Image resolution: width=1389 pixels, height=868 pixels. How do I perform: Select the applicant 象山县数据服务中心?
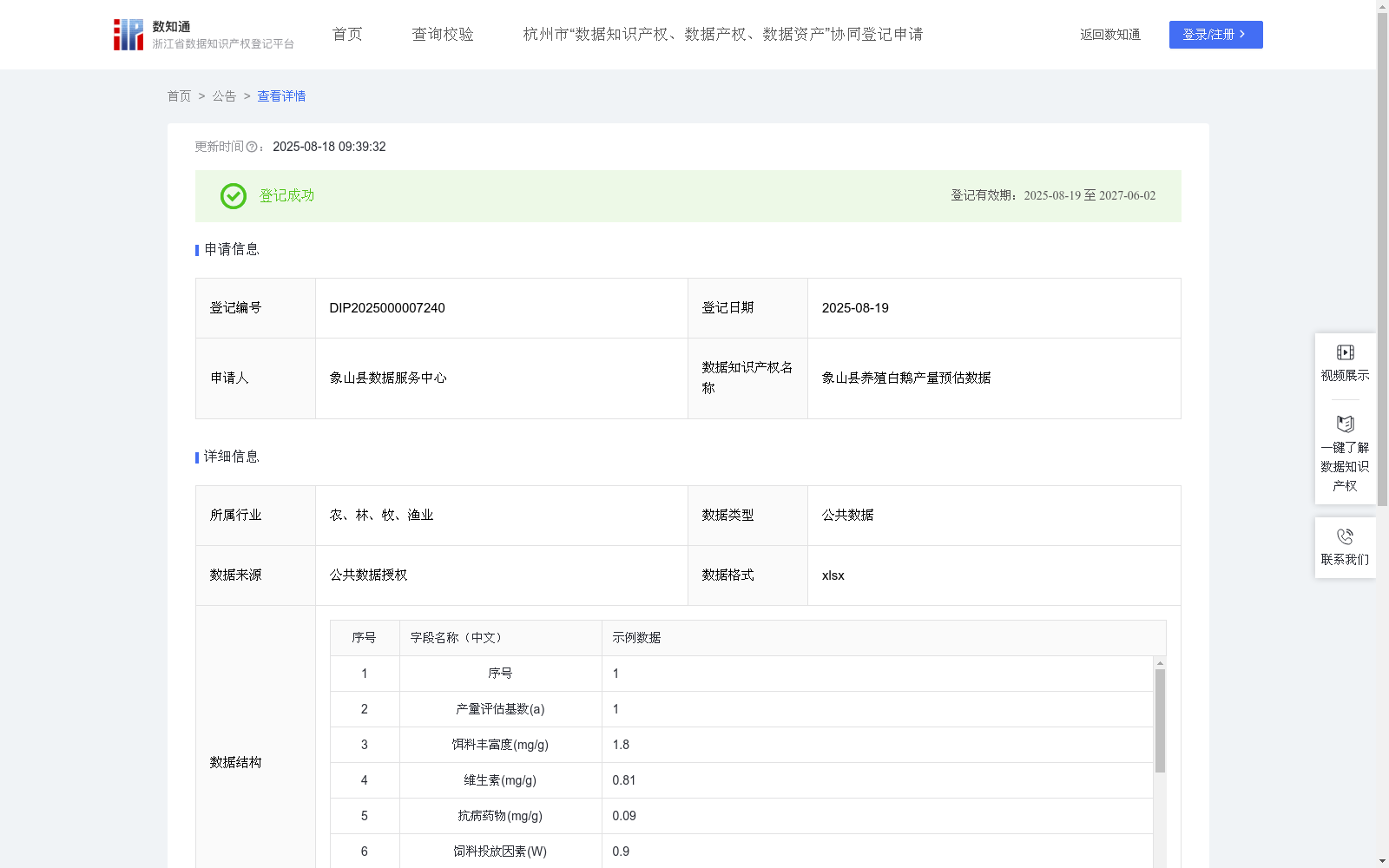tap(388, 378)
